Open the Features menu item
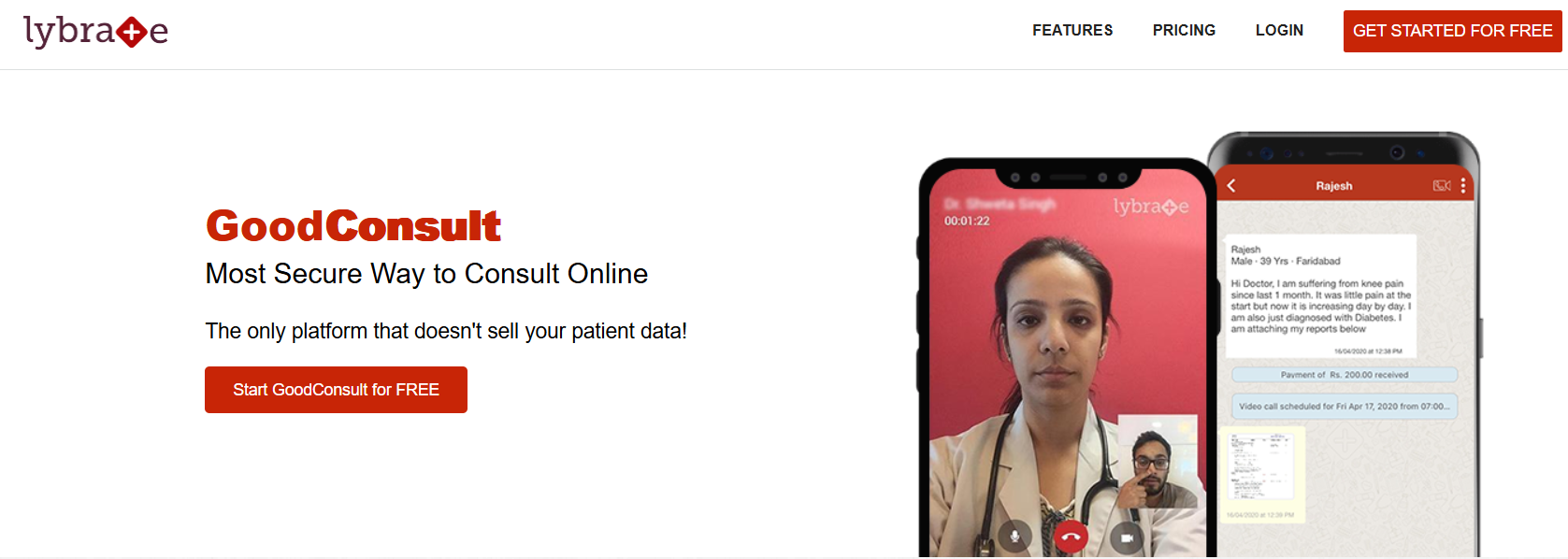This screenshot has width=1568, height=559. tap(1072, 31)
